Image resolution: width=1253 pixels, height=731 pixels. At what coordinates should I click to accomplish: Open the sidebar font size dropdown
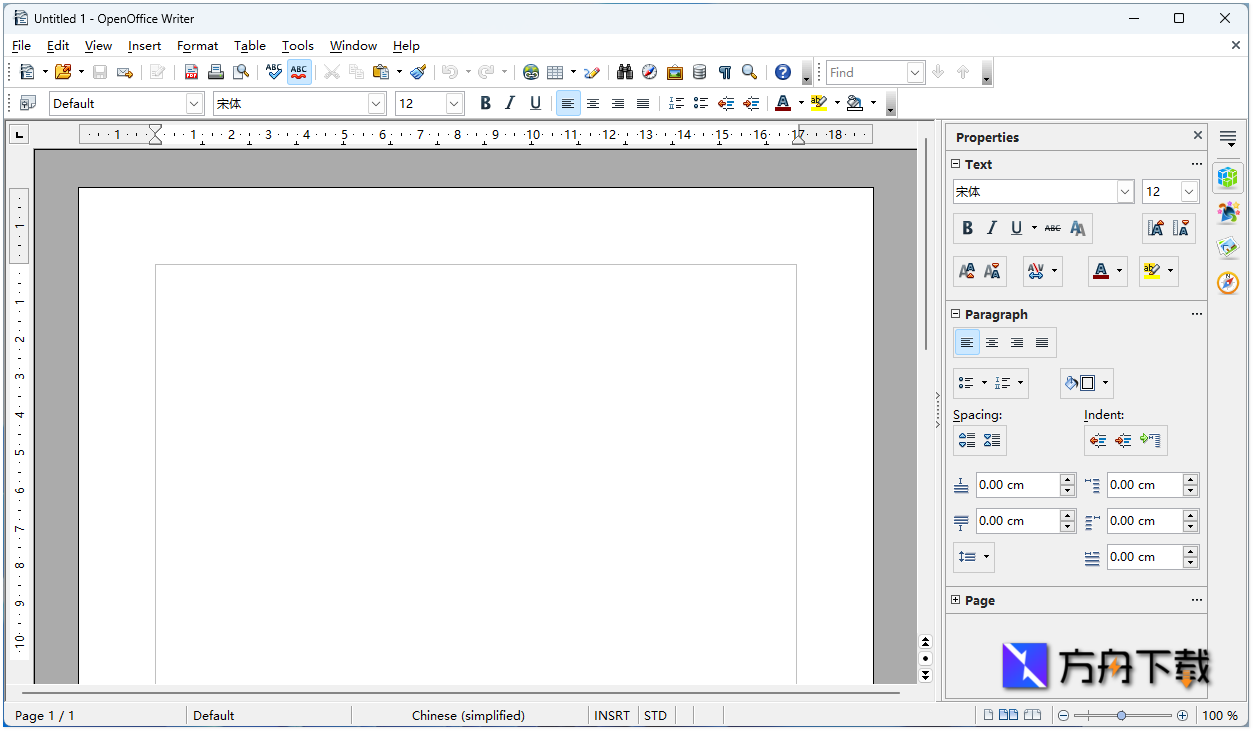[1189, 191]
